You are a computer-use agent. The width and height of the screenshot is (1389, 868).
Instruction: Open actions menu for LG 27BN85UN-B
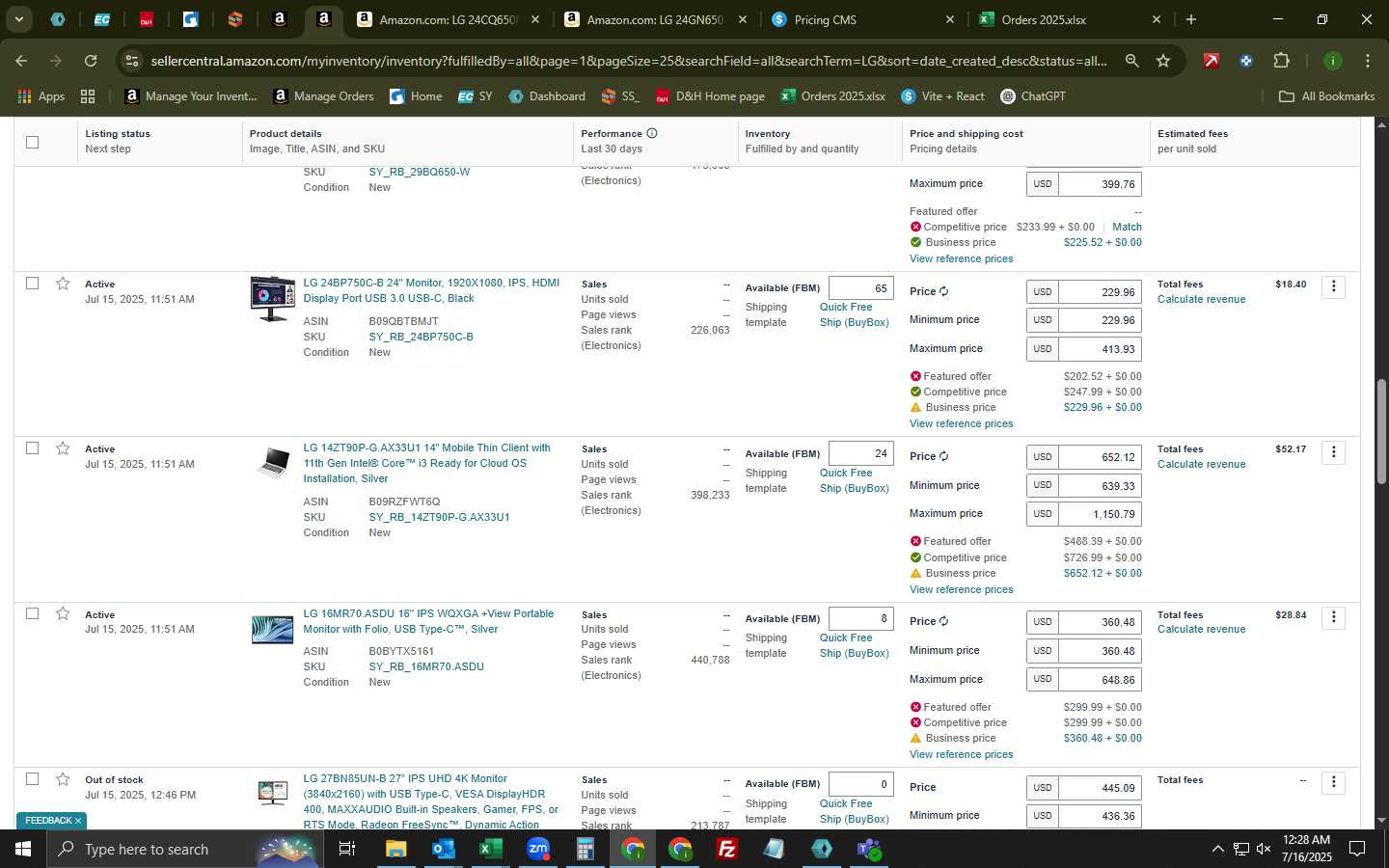click(1334, 782)
